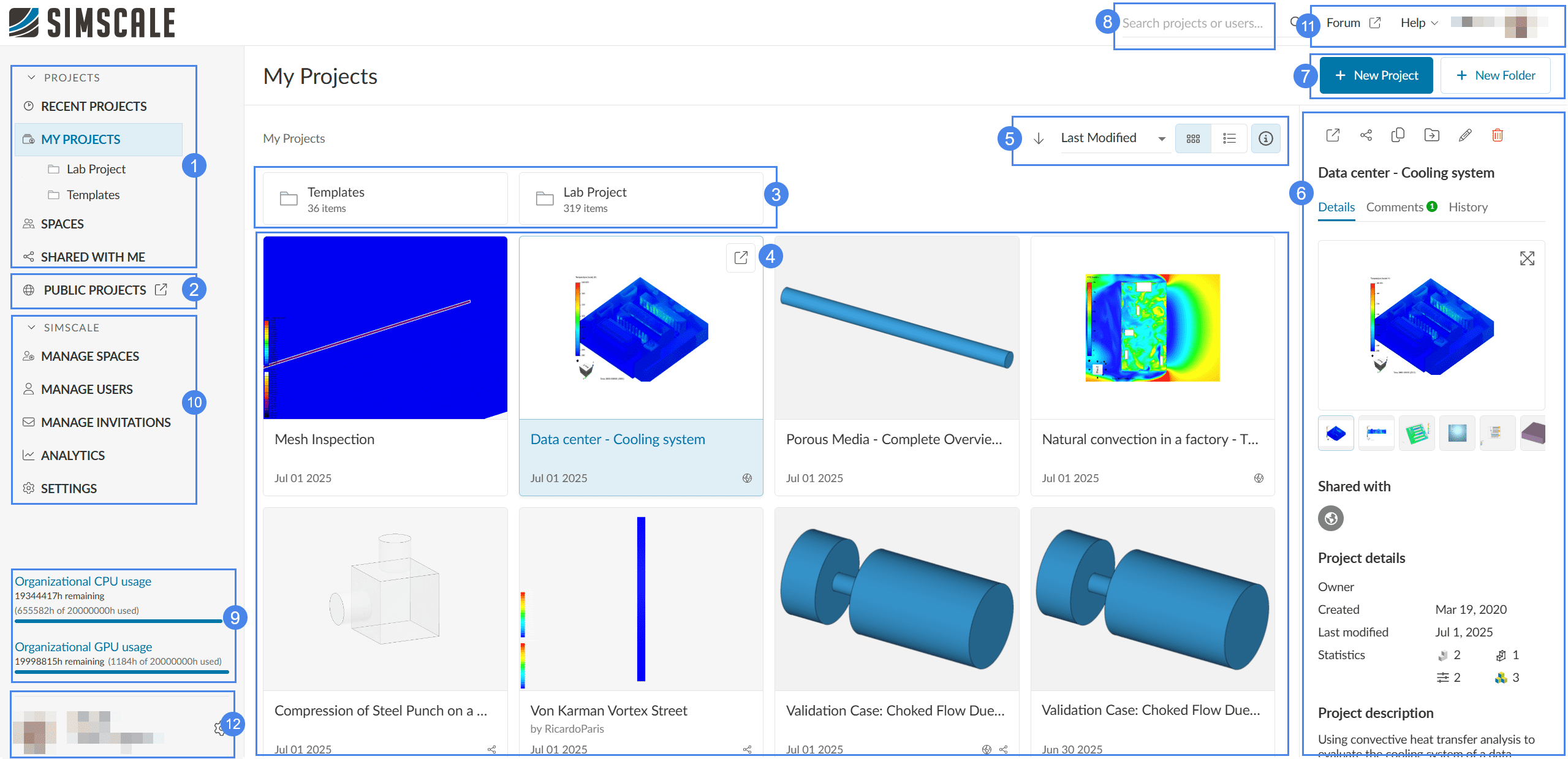Open the Organizational CPU usage link
Screen dimensions: 1568x759
[83, 581]
